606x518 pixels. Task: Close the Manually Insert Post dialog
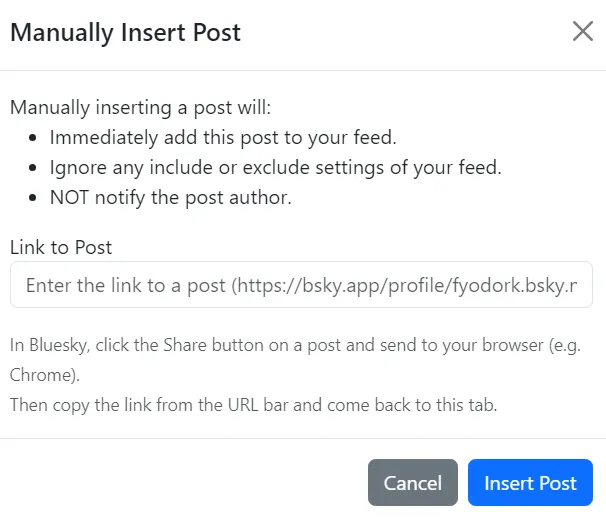click(583, 31)
